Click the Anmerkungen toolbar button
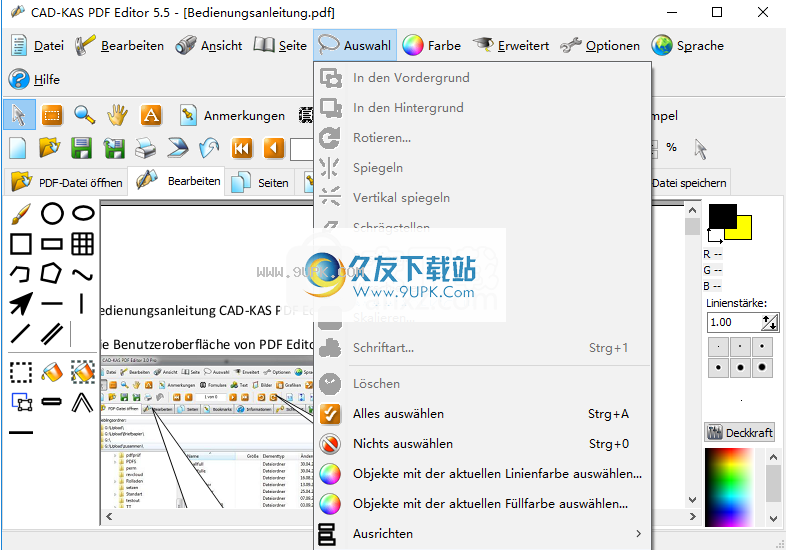 pos(233,115)
